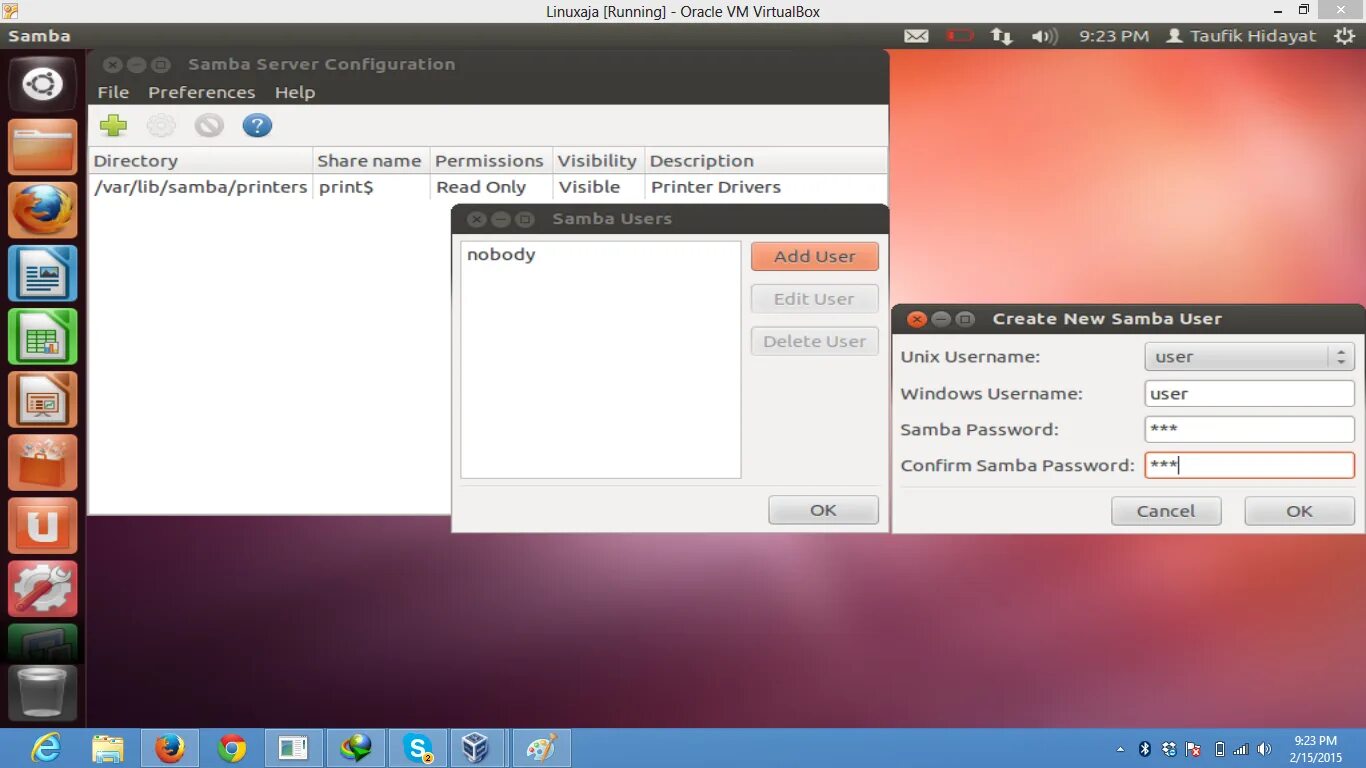The image size is (1366, 768).
Task: Open Google Chrome on the Windows taskbar
Action: (x=232, y=748)
